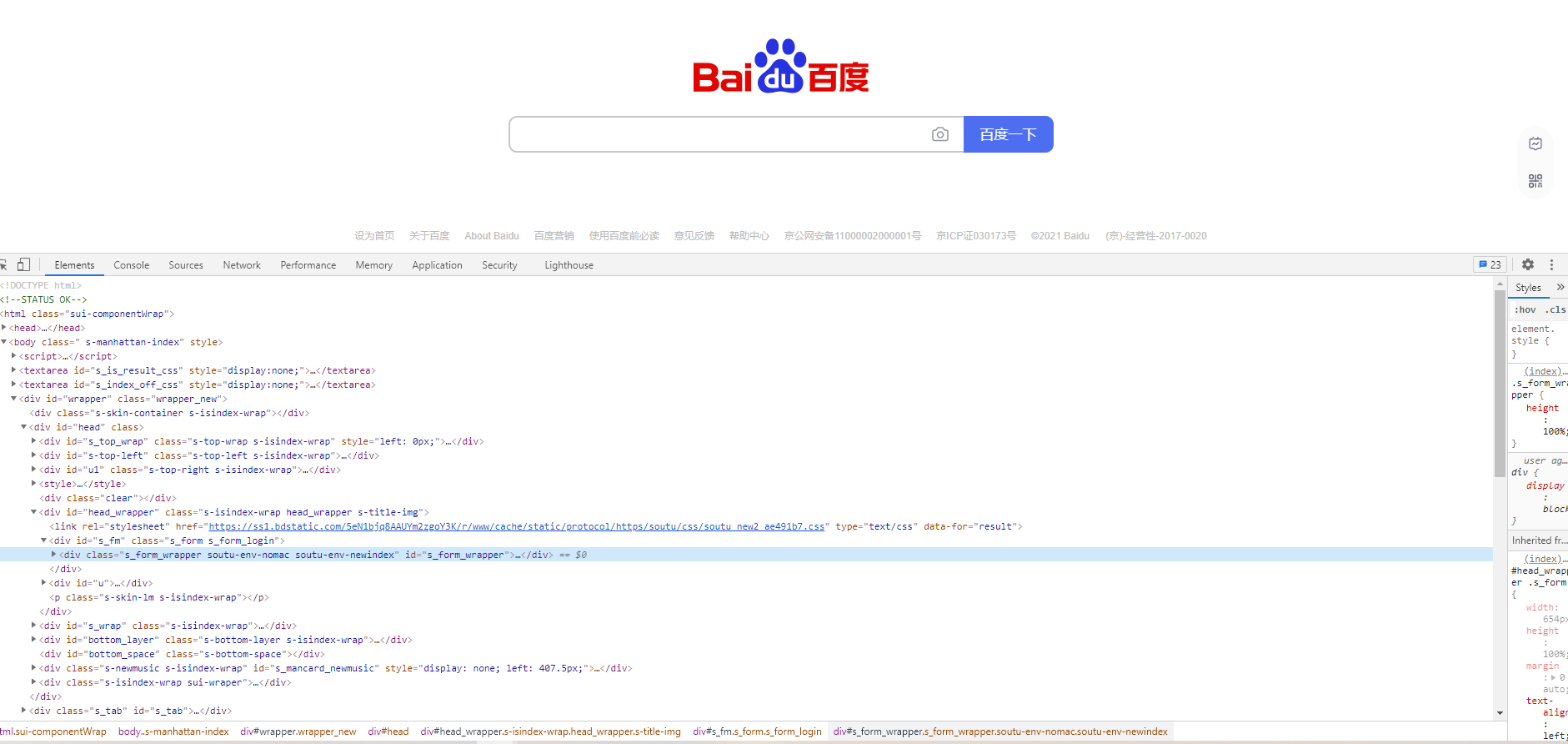Expand the s_wrap div node
Image resolution: width=1568 pixels, height=744 pixels.
tap(34, 626)
